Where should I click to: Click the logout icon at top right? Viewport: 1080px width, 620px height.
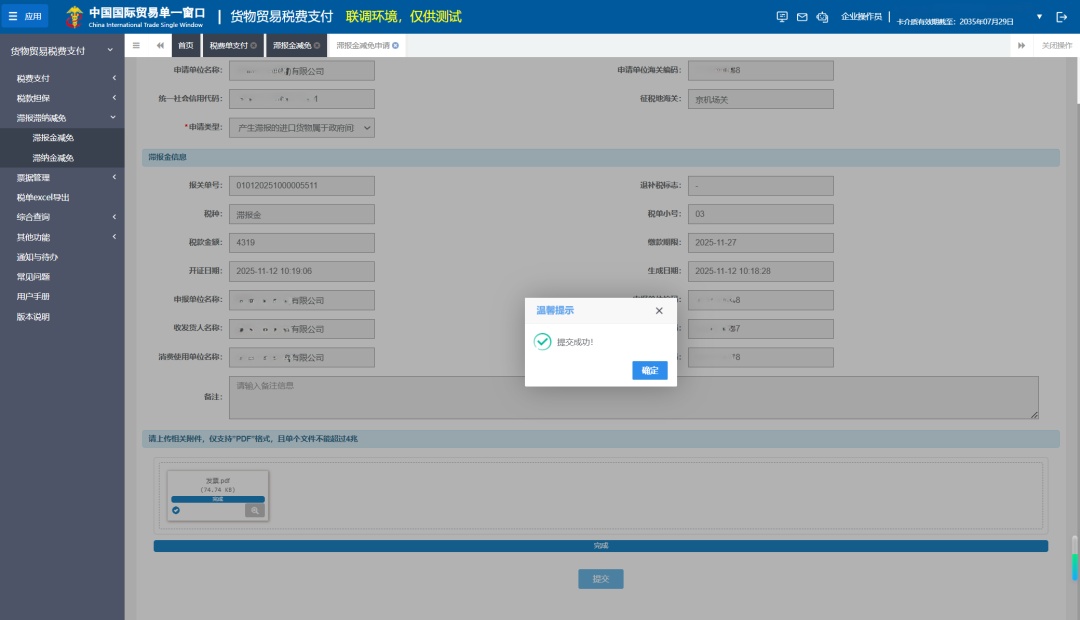pos(1062,16)
